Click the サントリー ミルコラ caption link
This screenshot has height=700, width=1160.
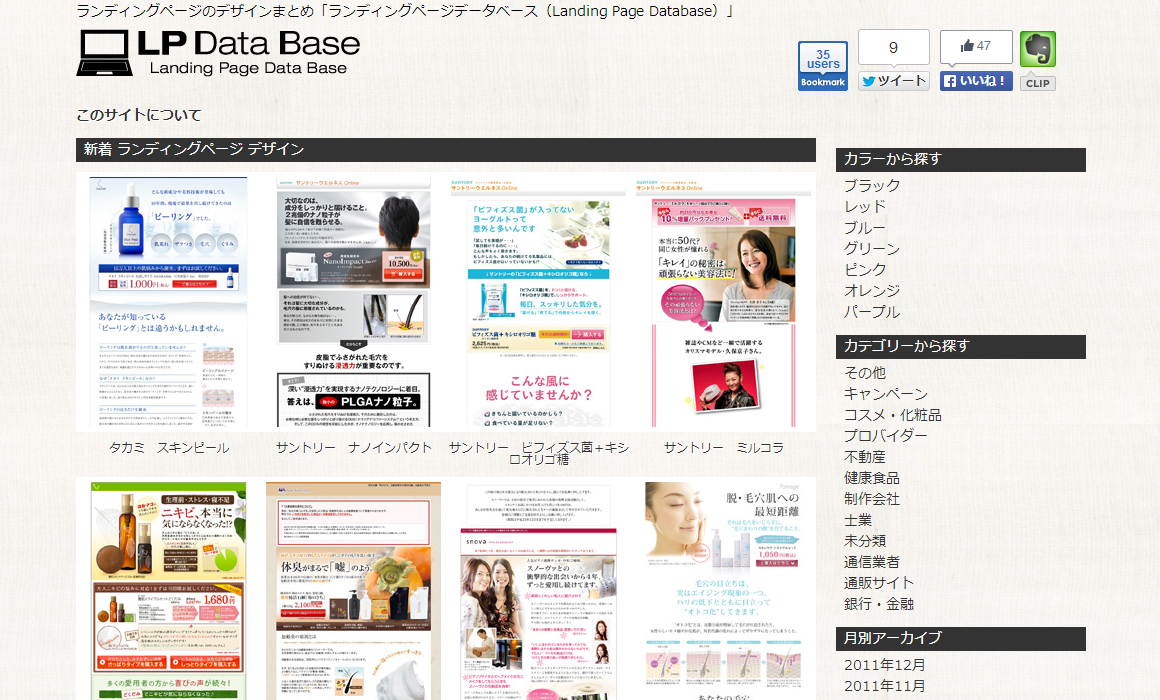[724, 448]
